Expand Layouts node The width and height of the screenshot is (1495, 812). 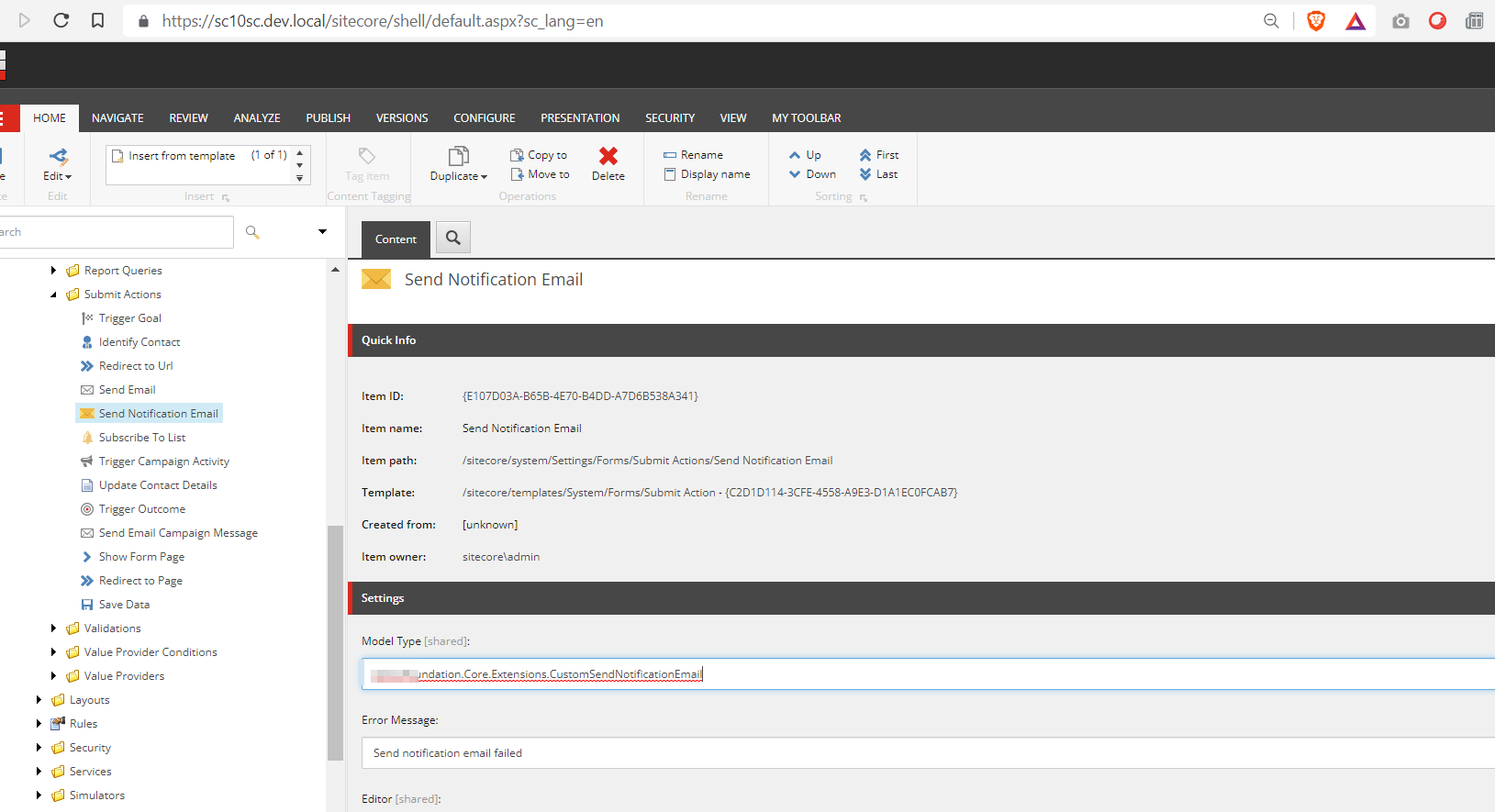39,700
